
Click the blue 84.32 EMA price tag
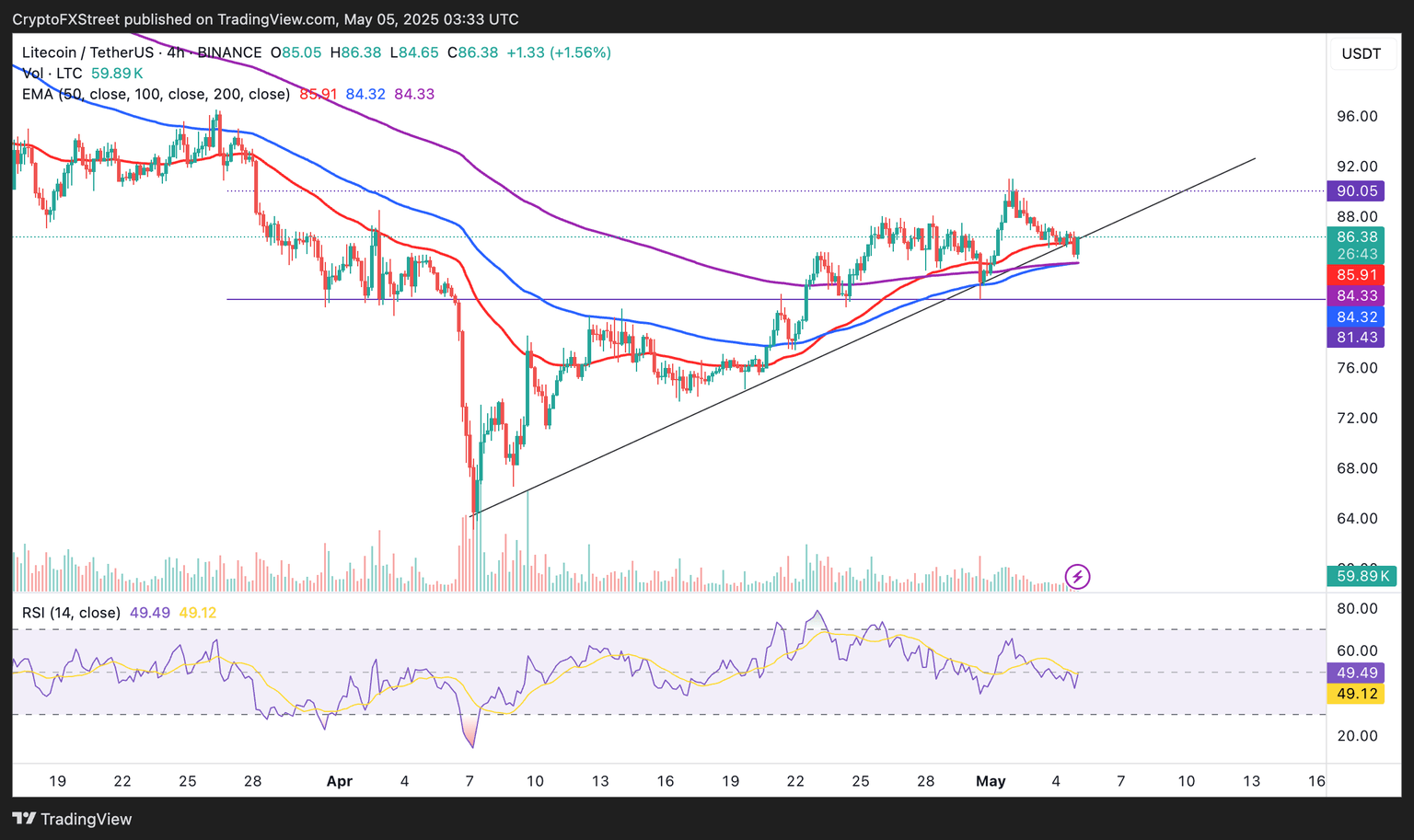(x=1357, y=316)
